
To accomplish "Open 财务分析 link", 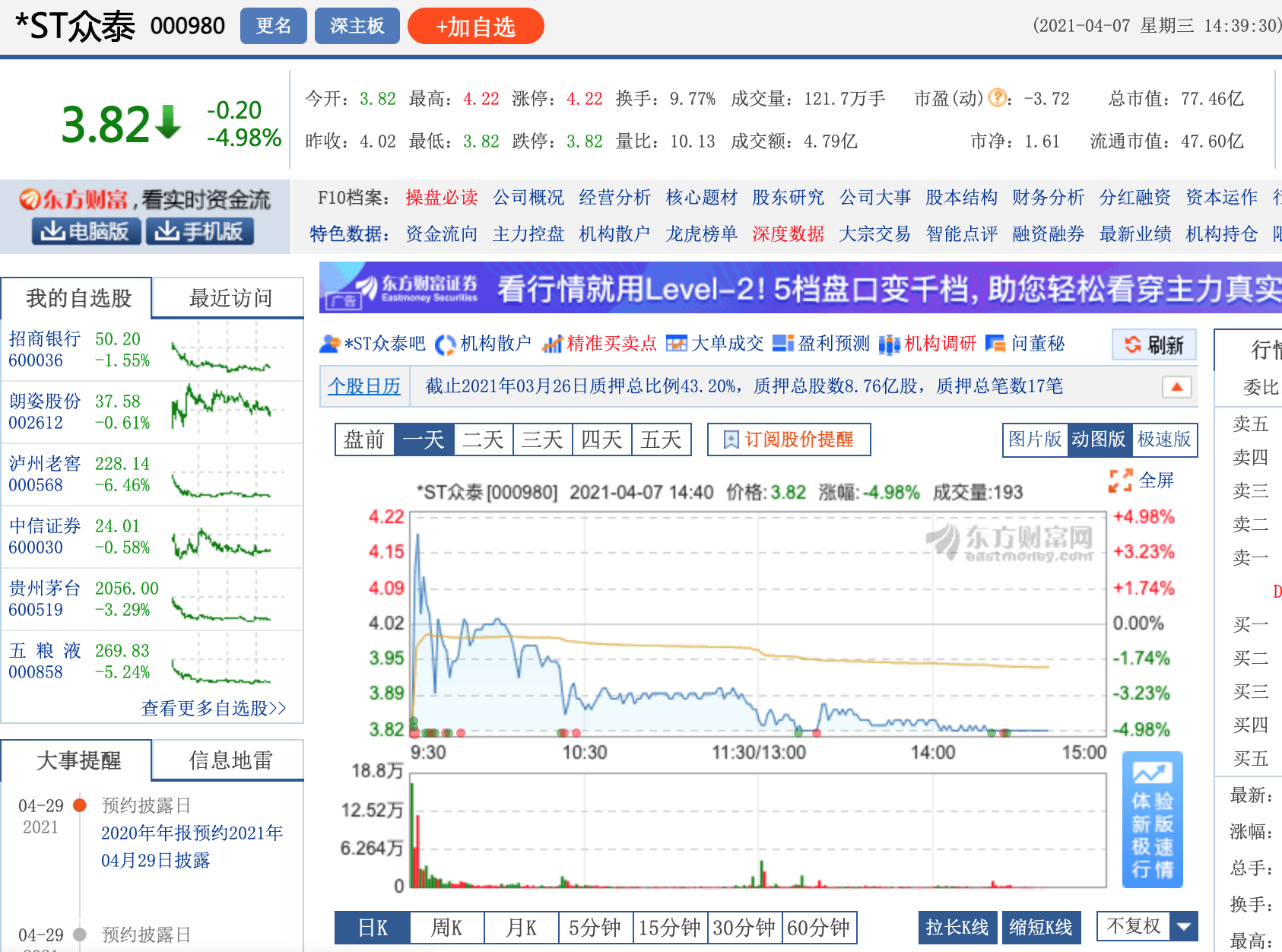I will point(1049,198).
